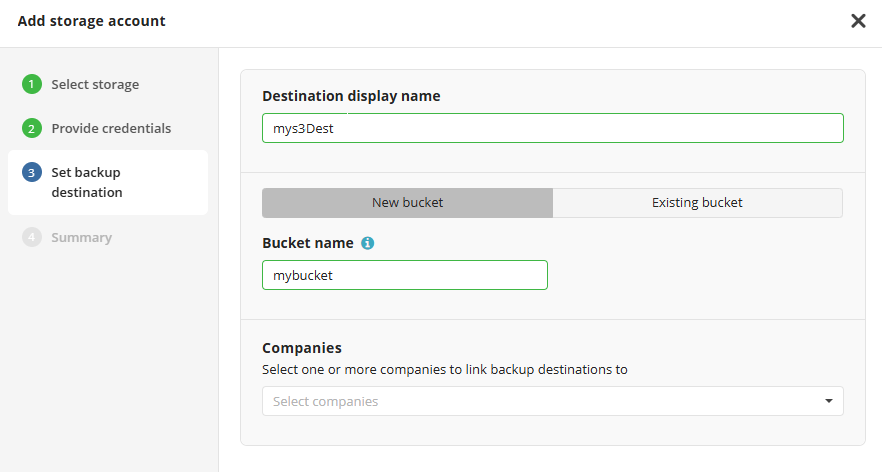Click the Destination display name label
882x472 pixels.
point(351,96)
